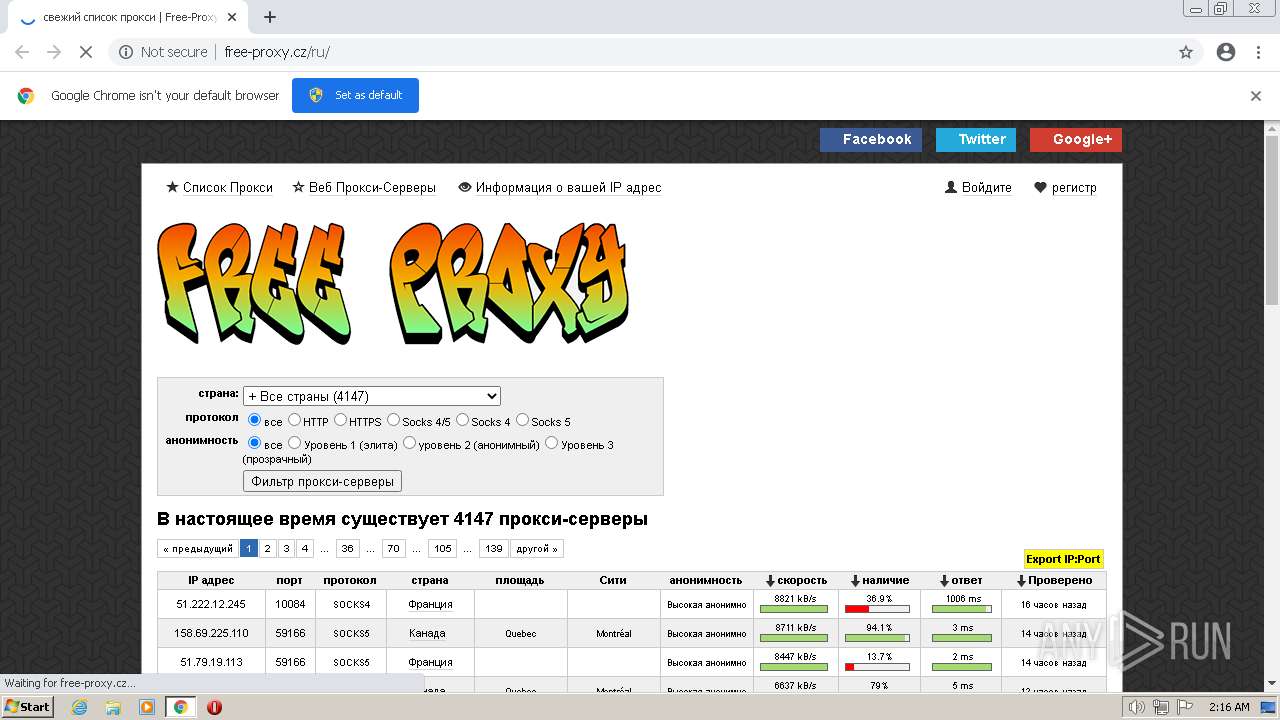Click the Set as default button
The height and width of the screenshot is (720, 1280).
[x=355, y=95]
